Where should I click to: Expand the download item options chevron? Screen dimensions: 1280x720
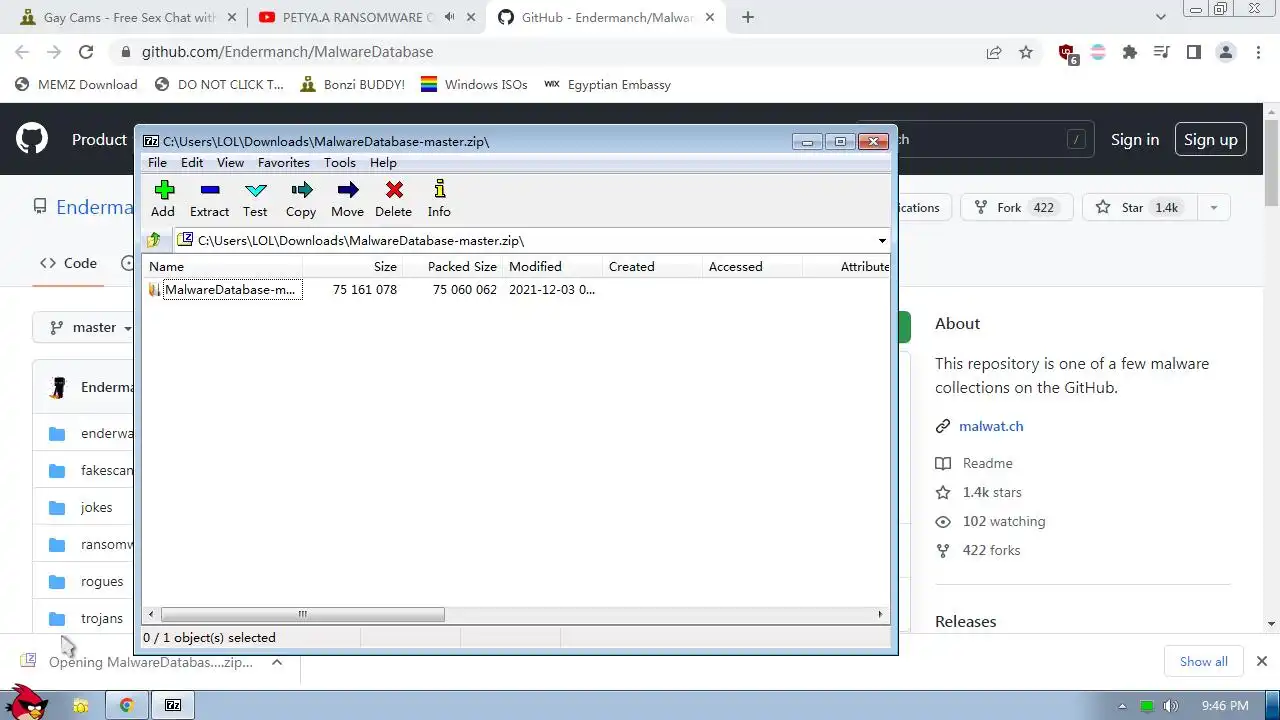[277, 662]
